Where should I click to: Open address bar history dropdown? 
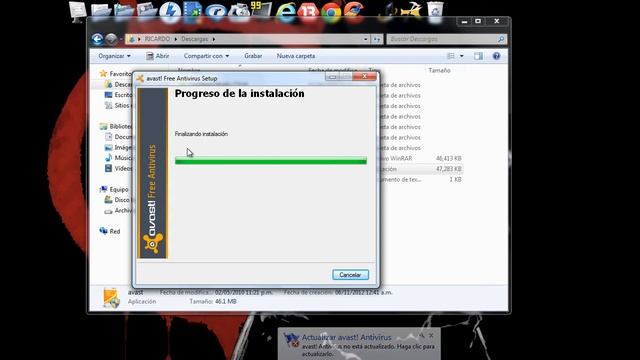pyautogui.click(x=365, y=39)
